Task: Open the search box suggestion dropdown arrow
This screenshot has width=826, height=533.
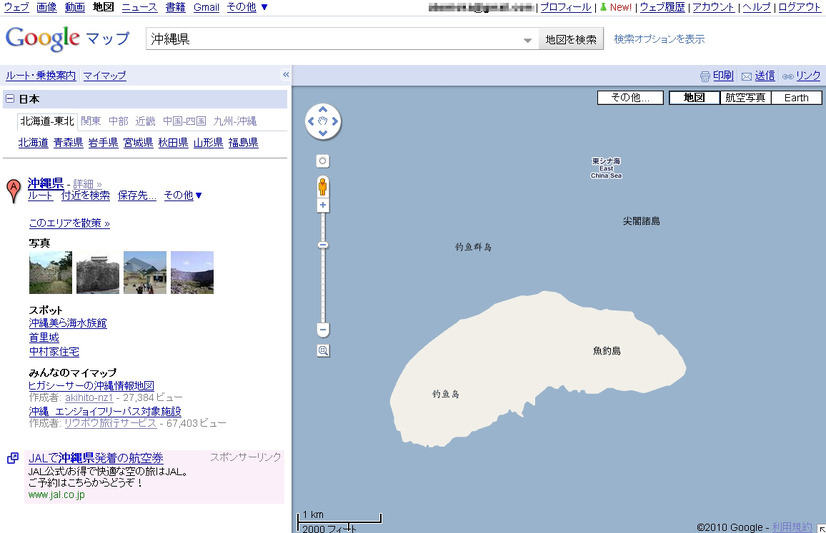Action: 527,40
